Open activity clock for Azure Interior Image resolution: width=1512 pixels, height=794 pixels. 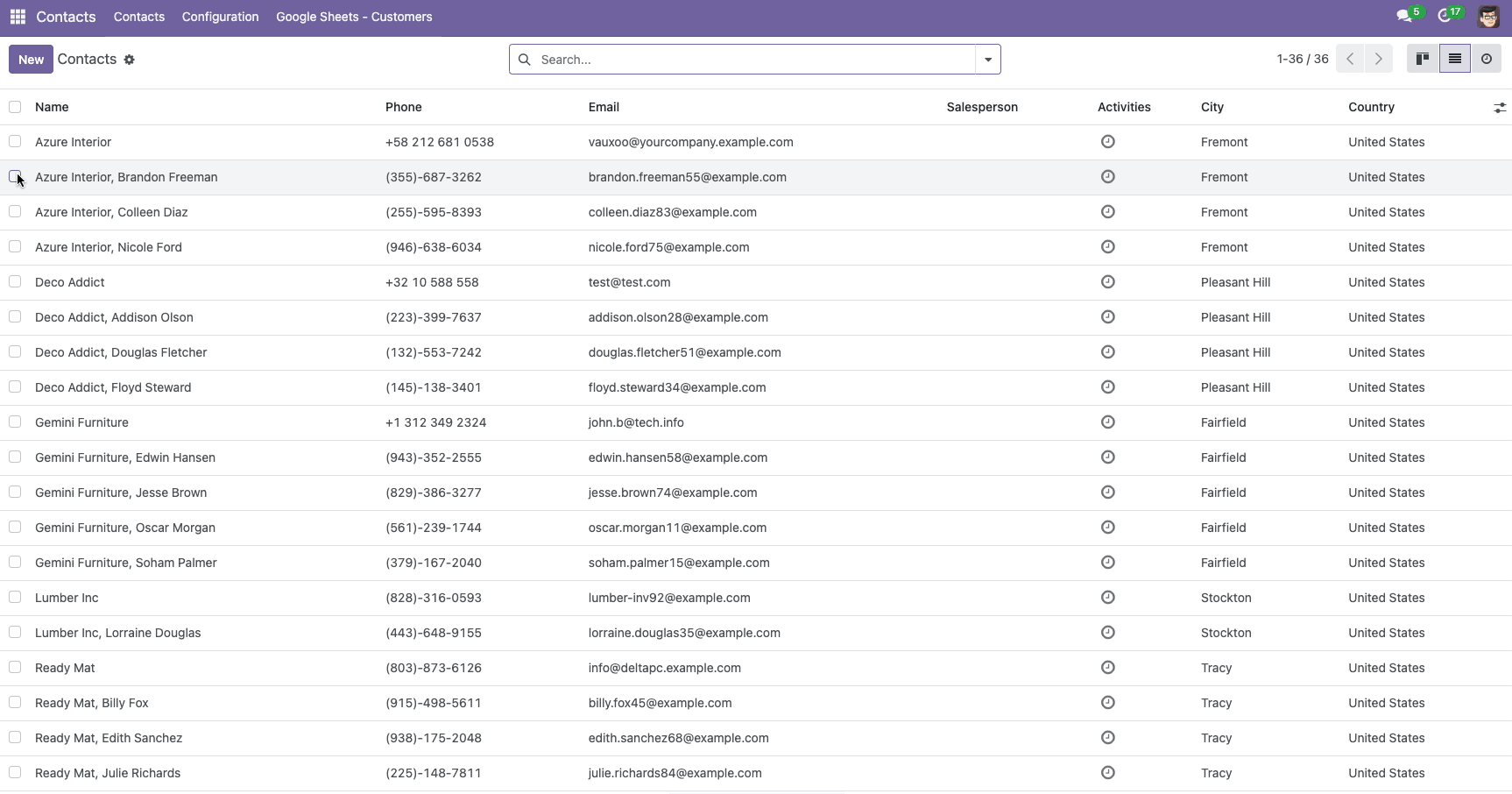pos(1108,142)
